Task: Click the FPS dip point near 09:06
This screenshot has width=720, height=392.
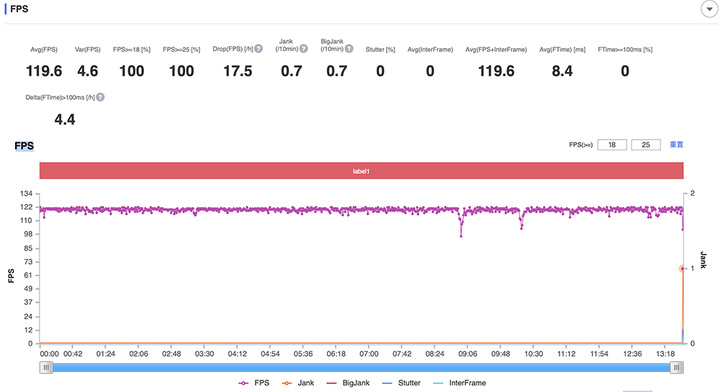Action: pos(461,236)
